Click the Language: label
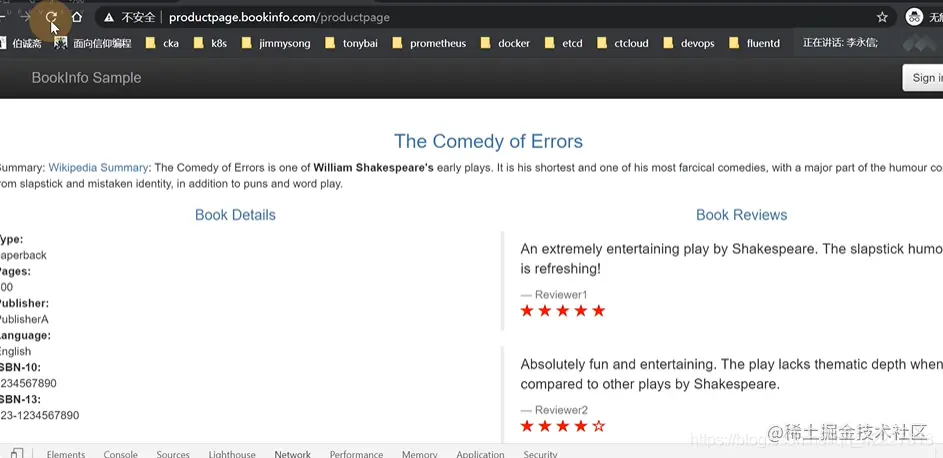The height and width of the screenshot is (458, 943). tap(25, 335)
